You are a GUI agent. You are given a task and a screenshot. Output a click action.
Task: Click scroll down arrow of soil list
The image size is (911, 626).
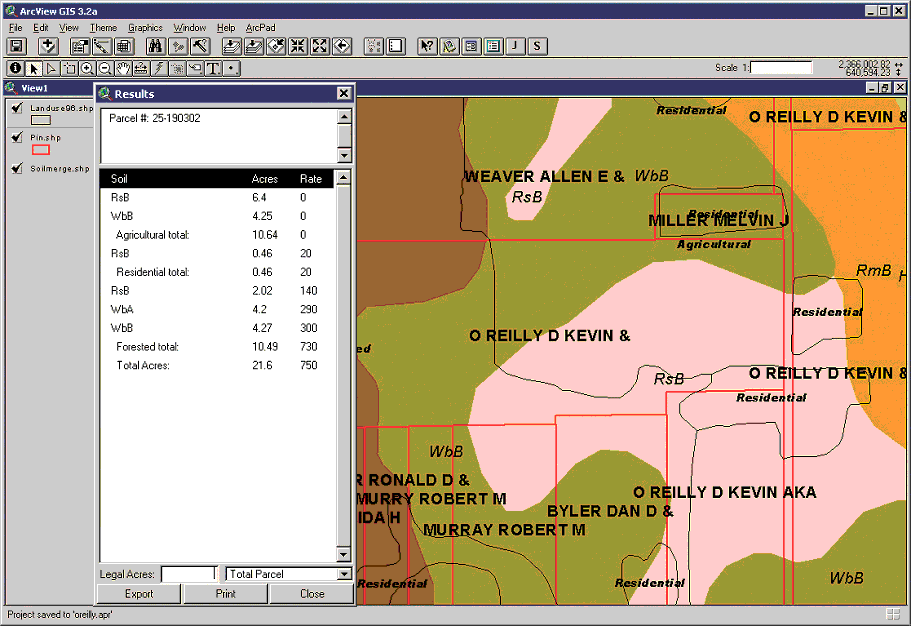point(344,553)
